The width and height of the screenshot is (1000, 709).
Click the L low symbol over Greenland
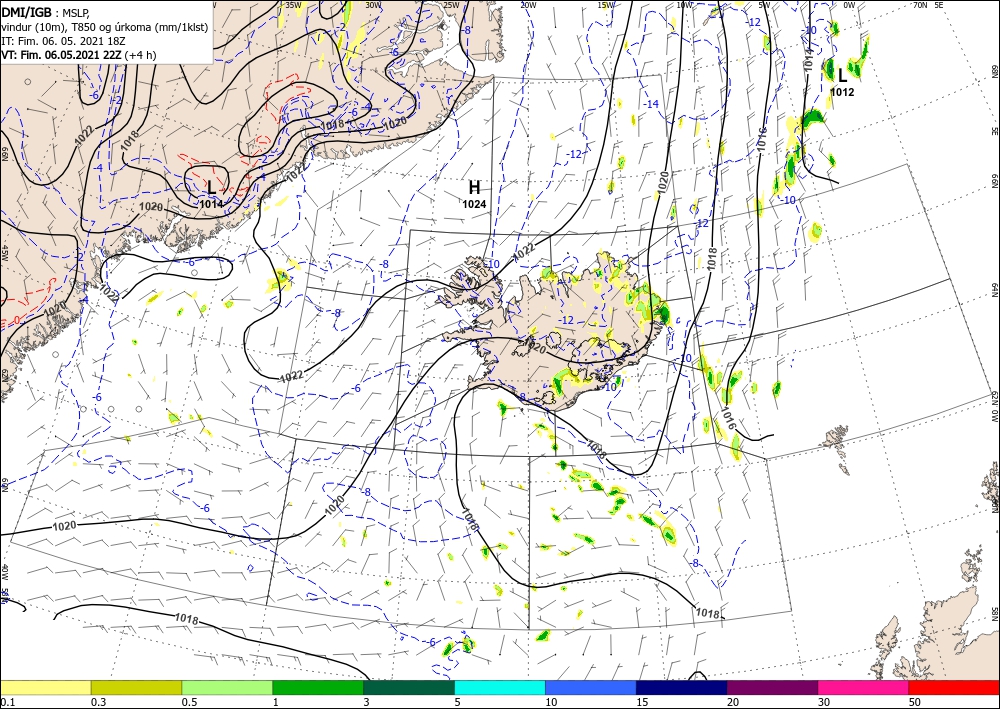coord(211,187)
